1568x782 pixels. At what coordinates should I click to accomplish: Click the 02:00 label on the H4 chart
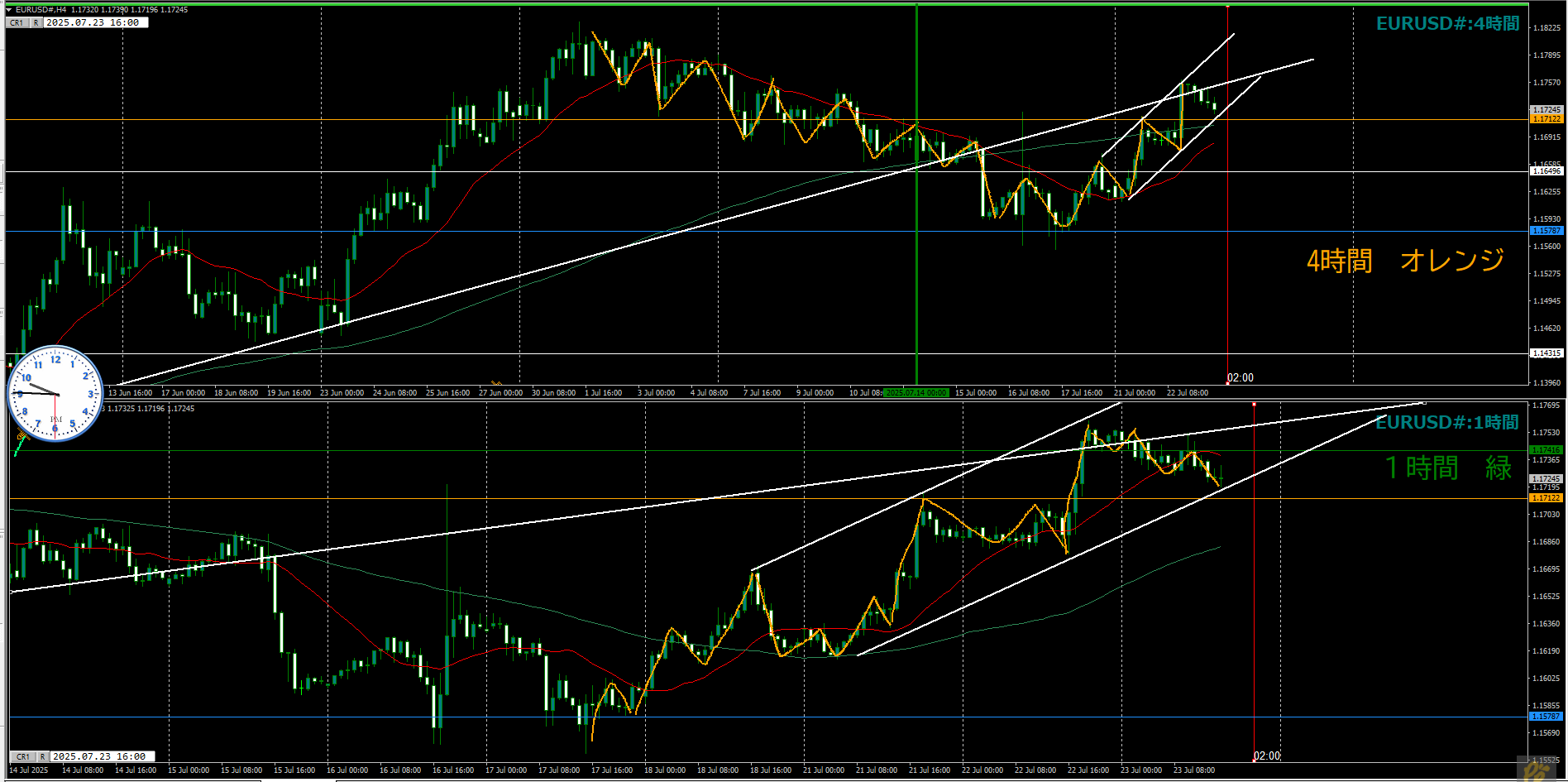[x=1240, y=378]
